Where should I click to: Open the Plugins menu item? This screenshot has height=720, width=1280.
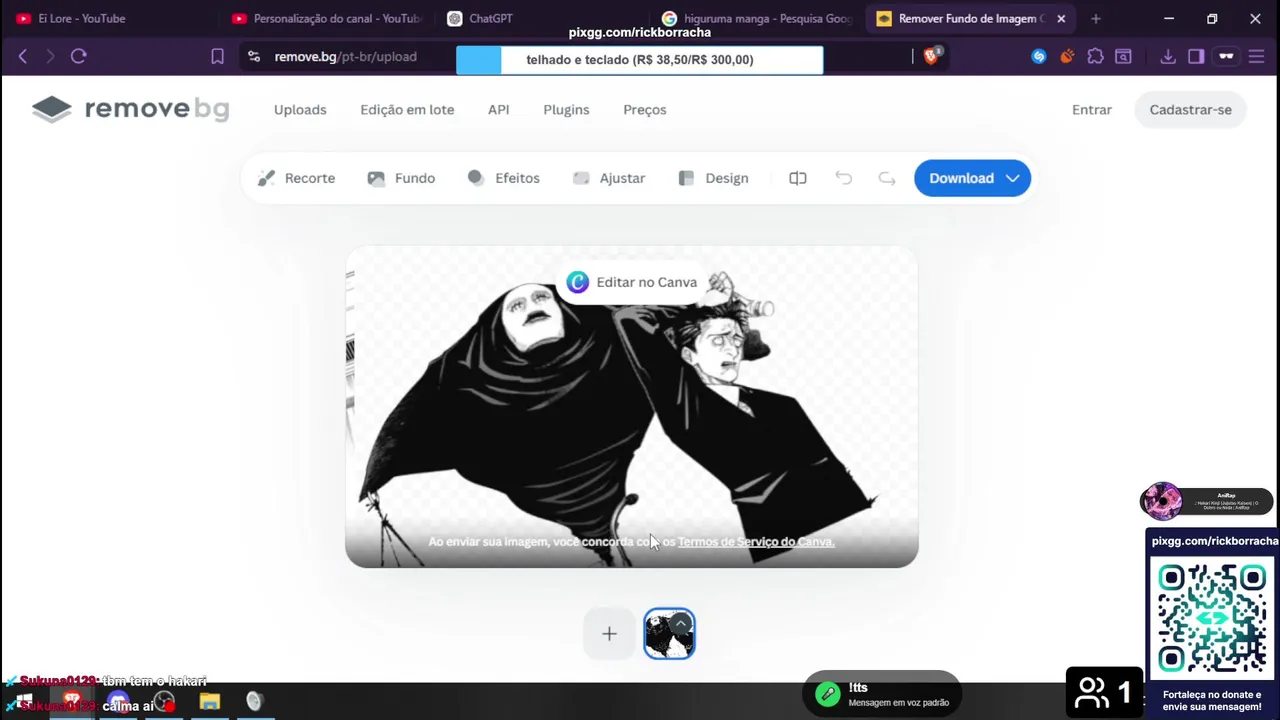tap(566, 110)
